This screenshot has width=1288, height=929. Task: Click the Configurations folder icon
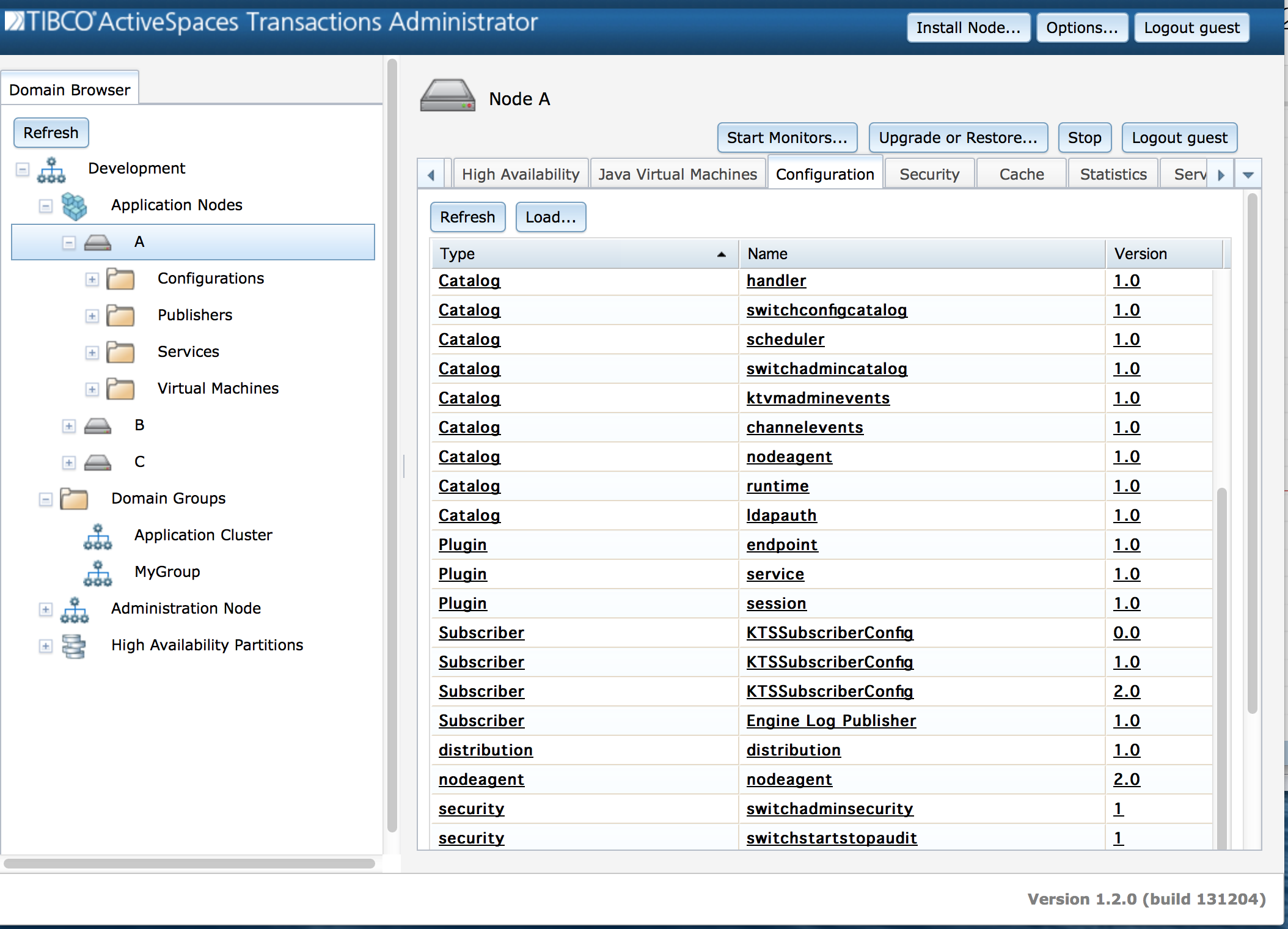point(120,279)
